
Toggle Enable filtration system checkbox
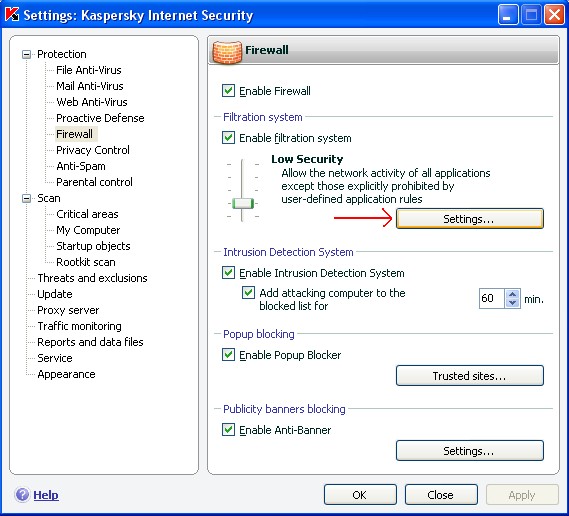(x=228, y=138)
